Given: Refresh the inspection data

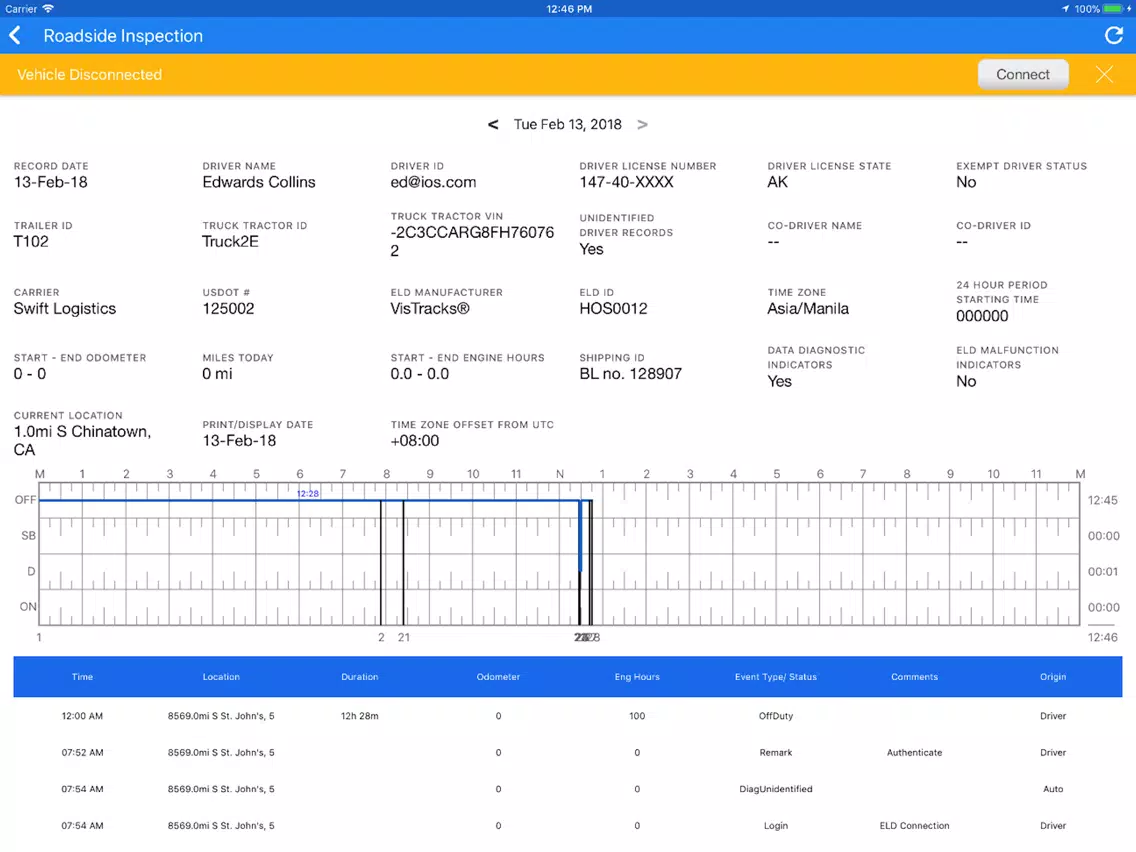Looking at the screenshot, I should [x=1114, y=36].
